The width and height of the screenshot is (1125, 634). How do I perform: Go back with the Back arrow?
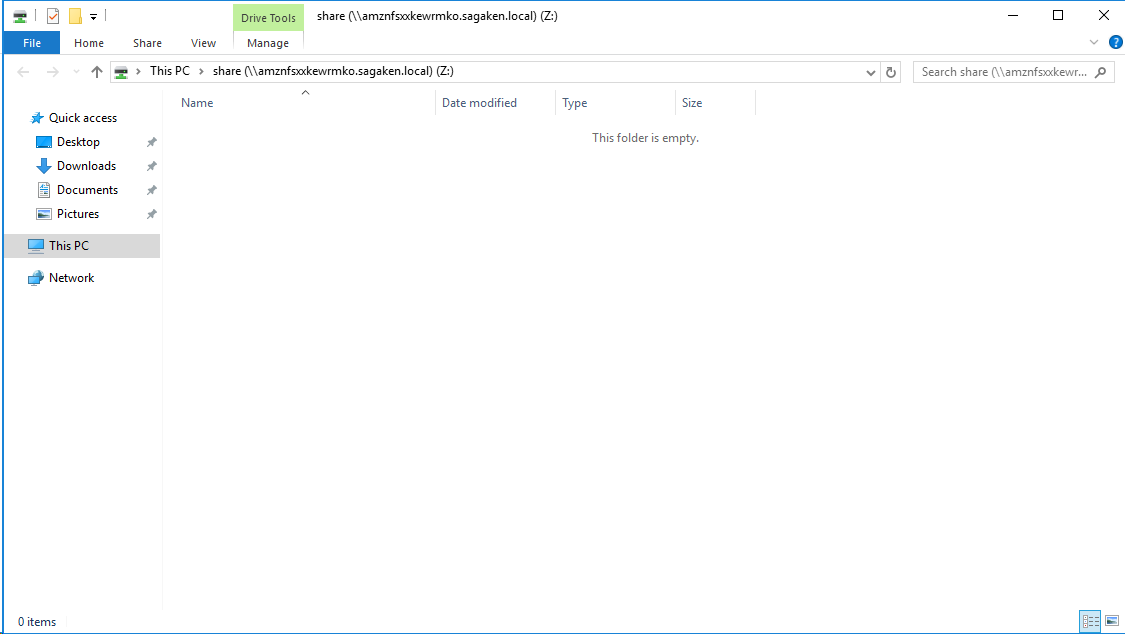click(23, 72)
